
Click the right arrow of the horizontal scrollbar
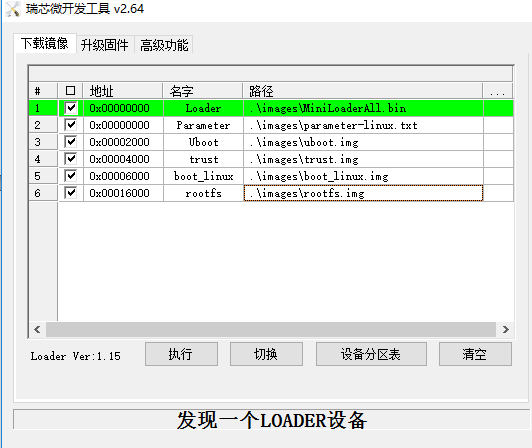(506, 330)
